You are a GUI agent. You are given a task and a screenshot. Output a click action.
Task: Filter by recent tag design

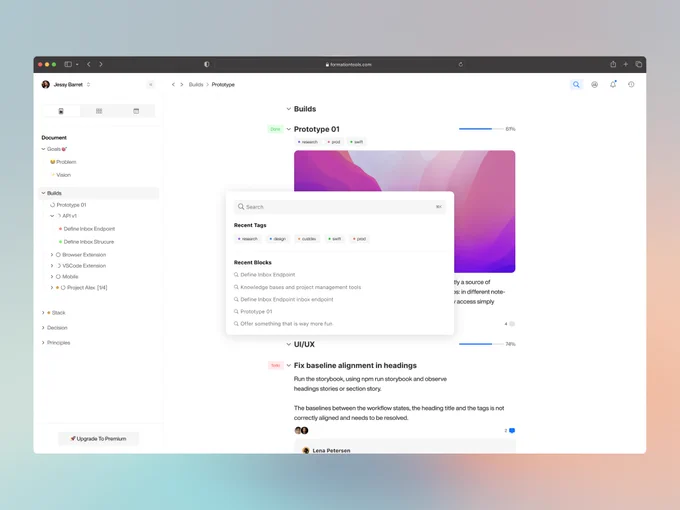click(x=278, y=239)
